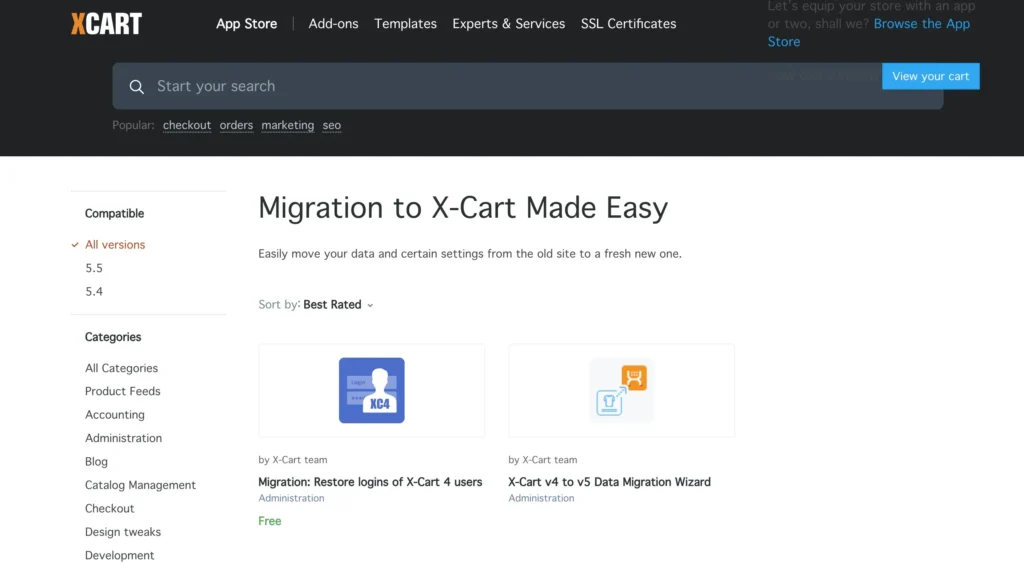
Task: Open SSL Certificates page
Action: [628, 24]
